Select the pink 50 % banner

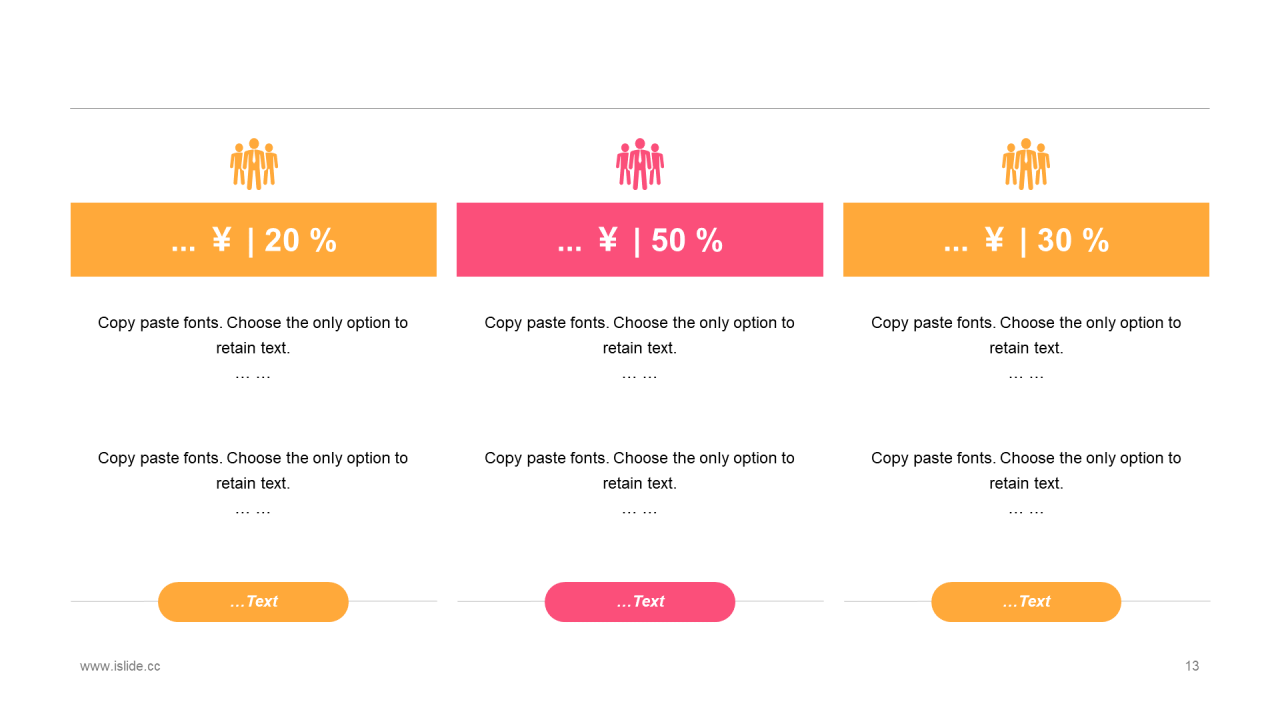(640, 240)
